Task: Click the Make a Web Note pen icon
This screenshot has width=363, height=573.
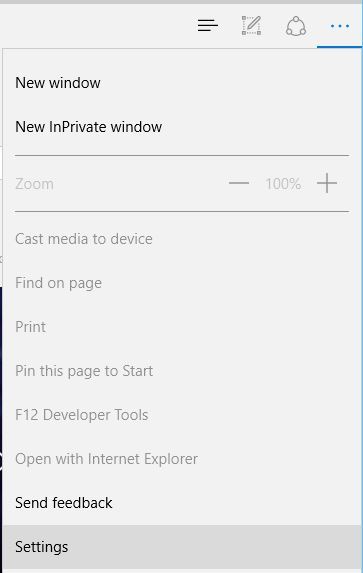Action: (252, 26)
